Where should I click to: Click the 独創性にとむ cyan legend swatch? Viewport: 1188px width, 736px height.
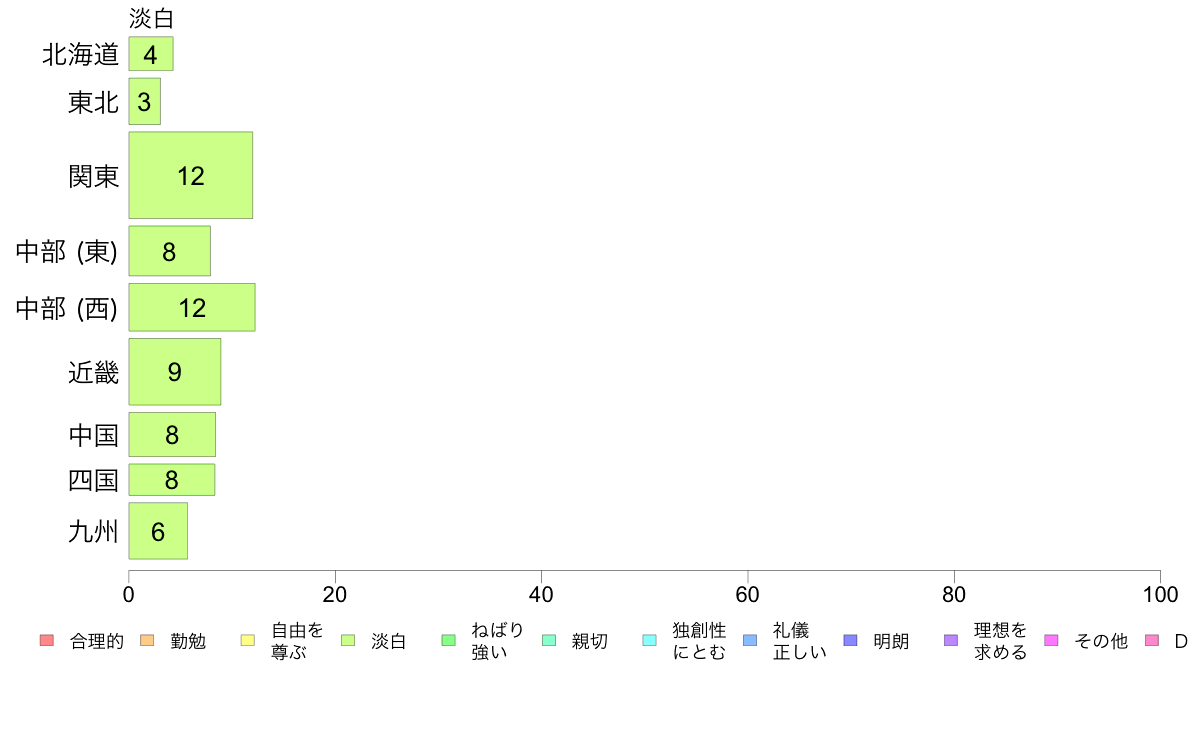point(649,640)
